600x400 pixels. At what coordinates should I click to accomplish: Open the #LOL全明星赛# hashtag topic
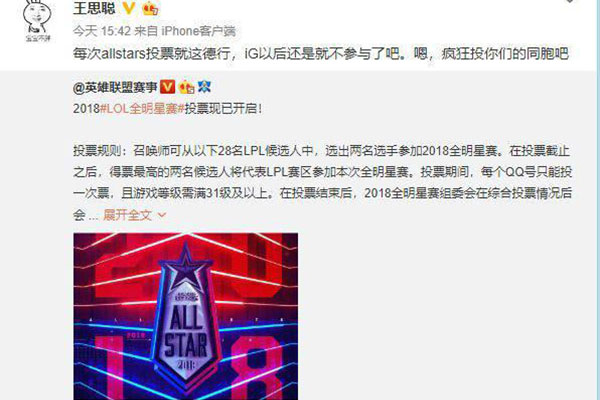point(142,109)
